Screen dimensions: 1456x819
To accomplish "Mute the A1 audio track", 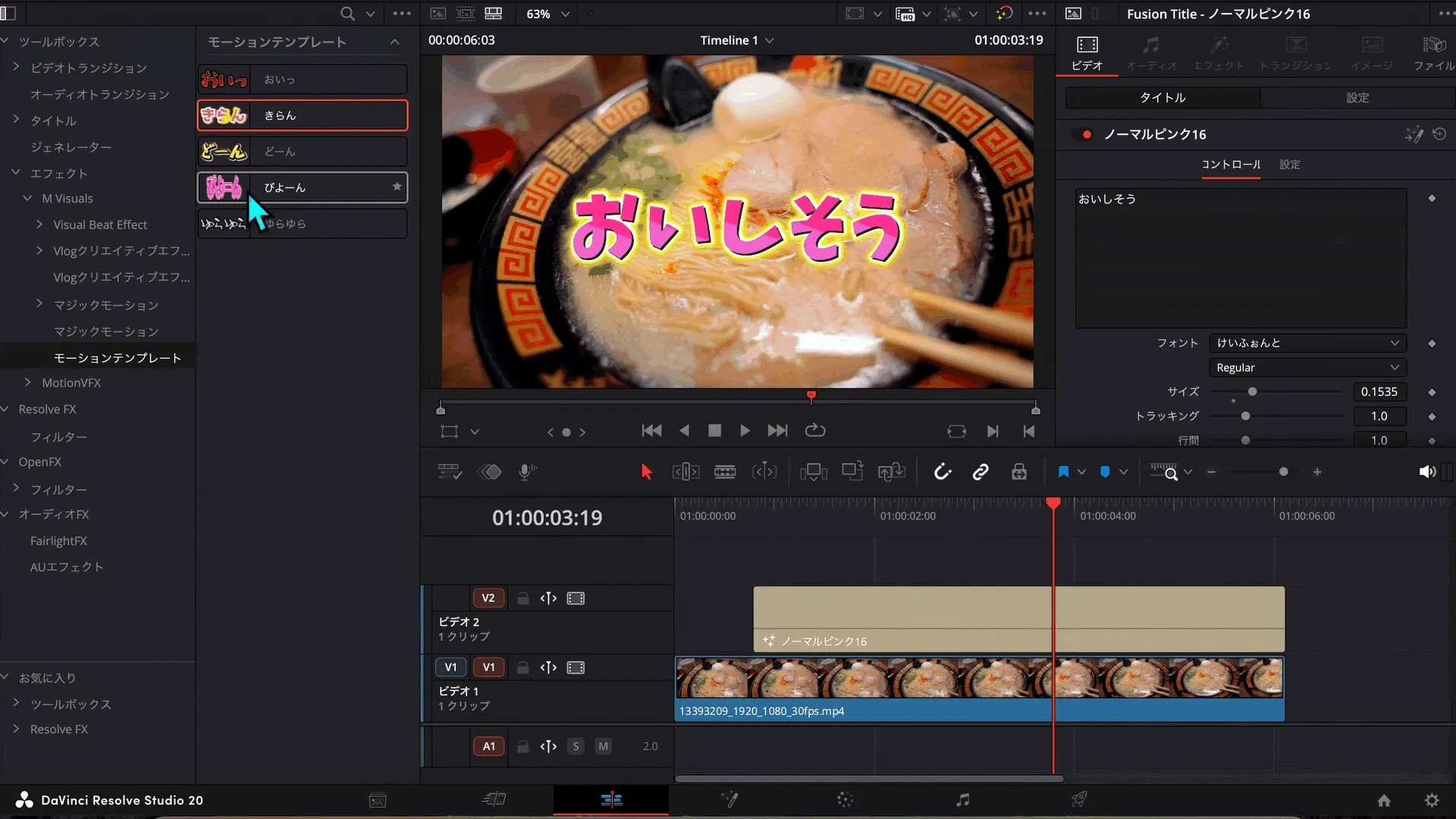I will 603,746.
